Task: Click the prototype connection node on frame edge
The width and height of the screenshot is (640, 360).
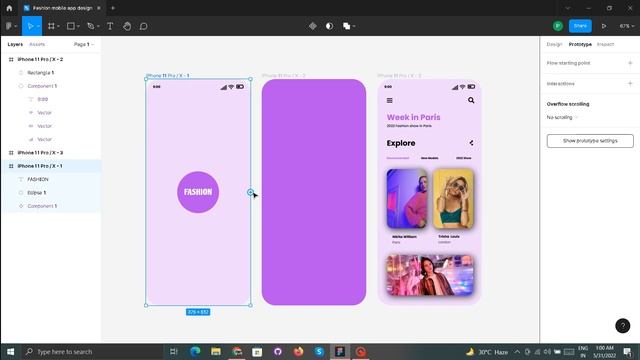Action: pos(250,192)
